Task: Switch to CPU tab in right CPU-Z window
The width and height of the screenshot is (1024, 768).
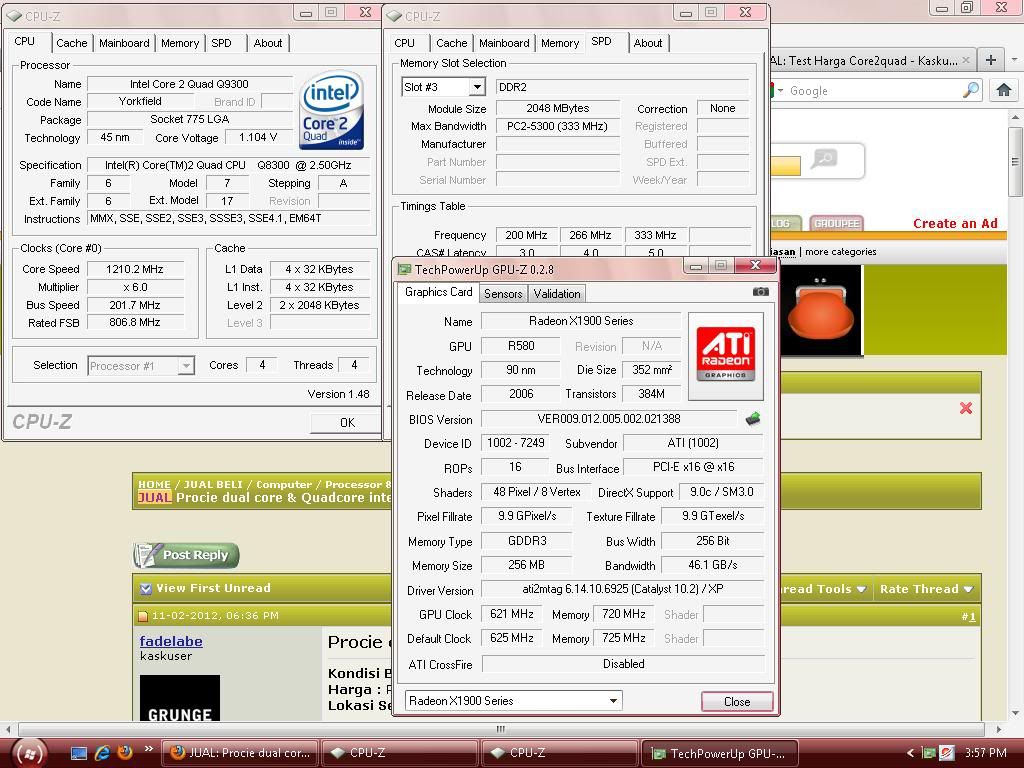Action: 404,43
